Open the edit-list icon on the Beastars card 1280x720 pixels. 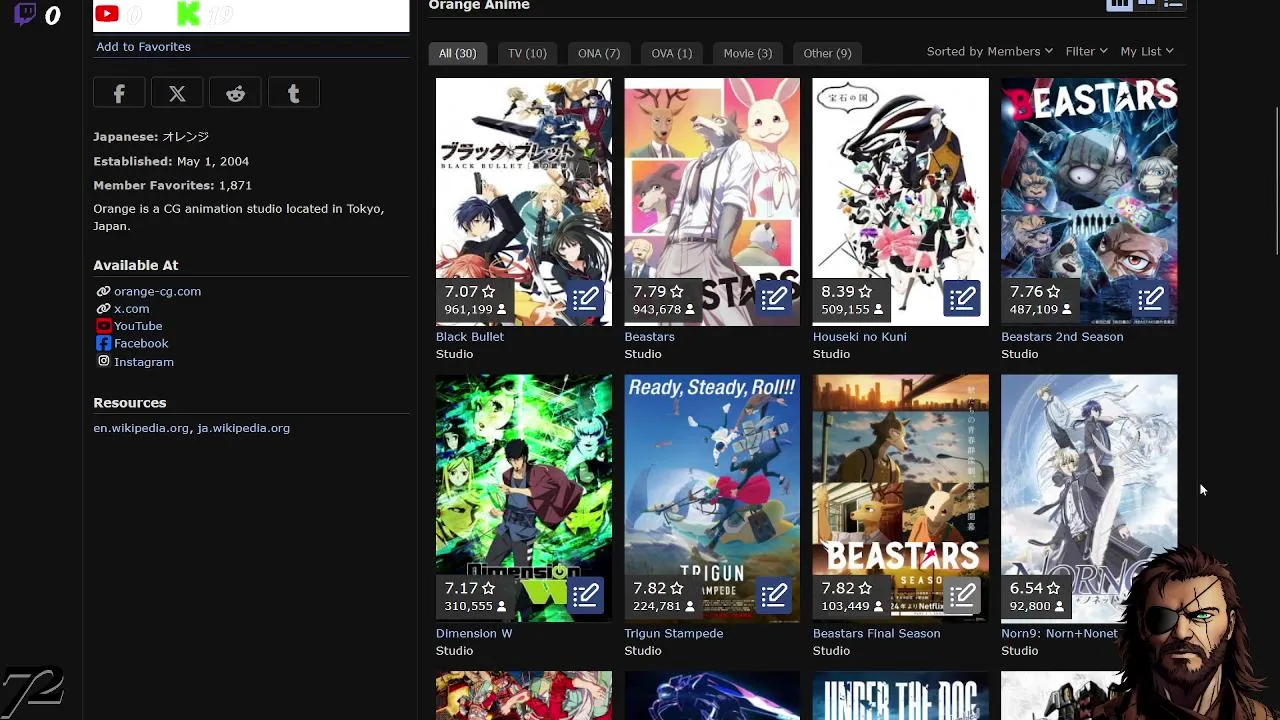pyautogui.click(x=773, y=298)
